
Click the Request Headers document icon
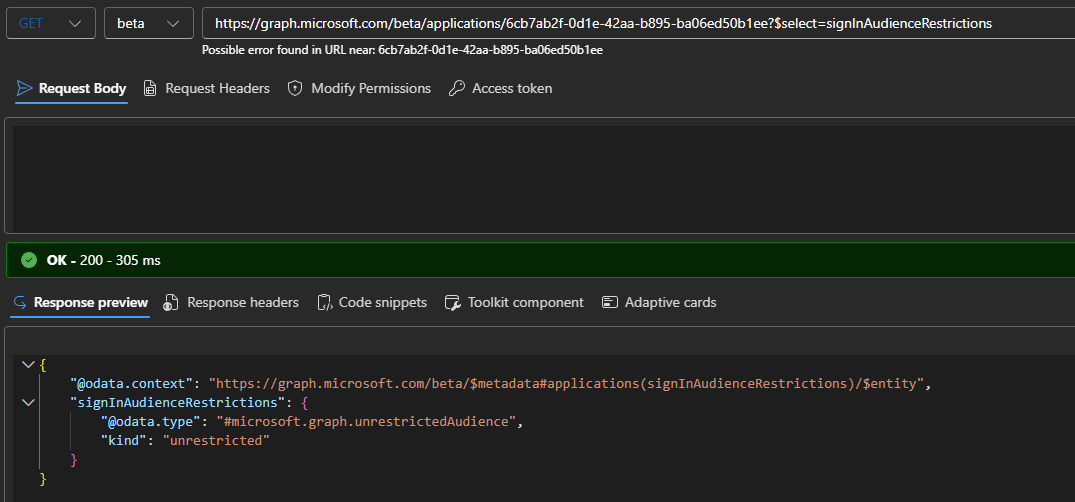point(150,89)
